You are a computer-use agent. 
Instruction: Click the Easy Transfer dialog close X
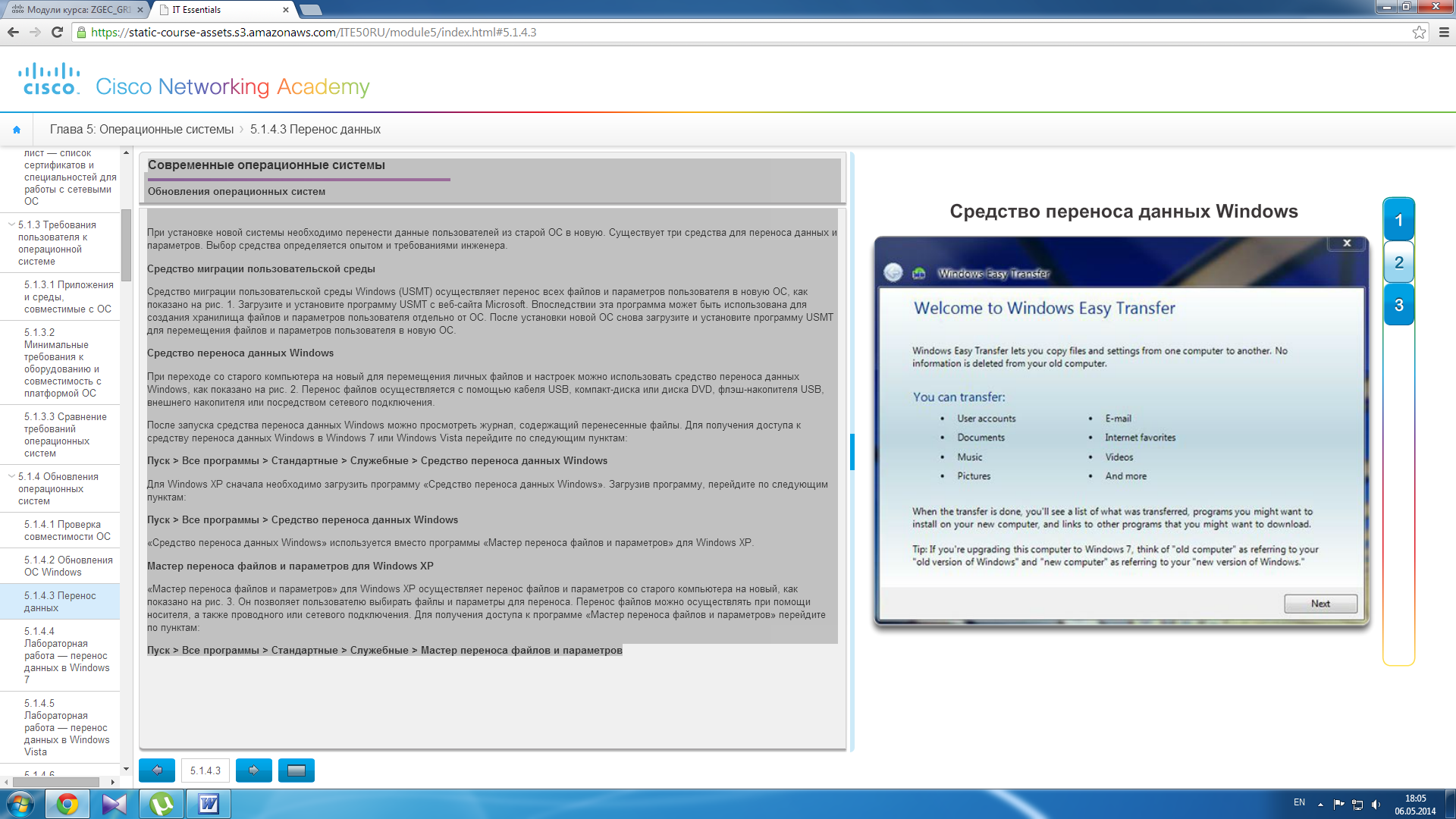coord(1347,243)
